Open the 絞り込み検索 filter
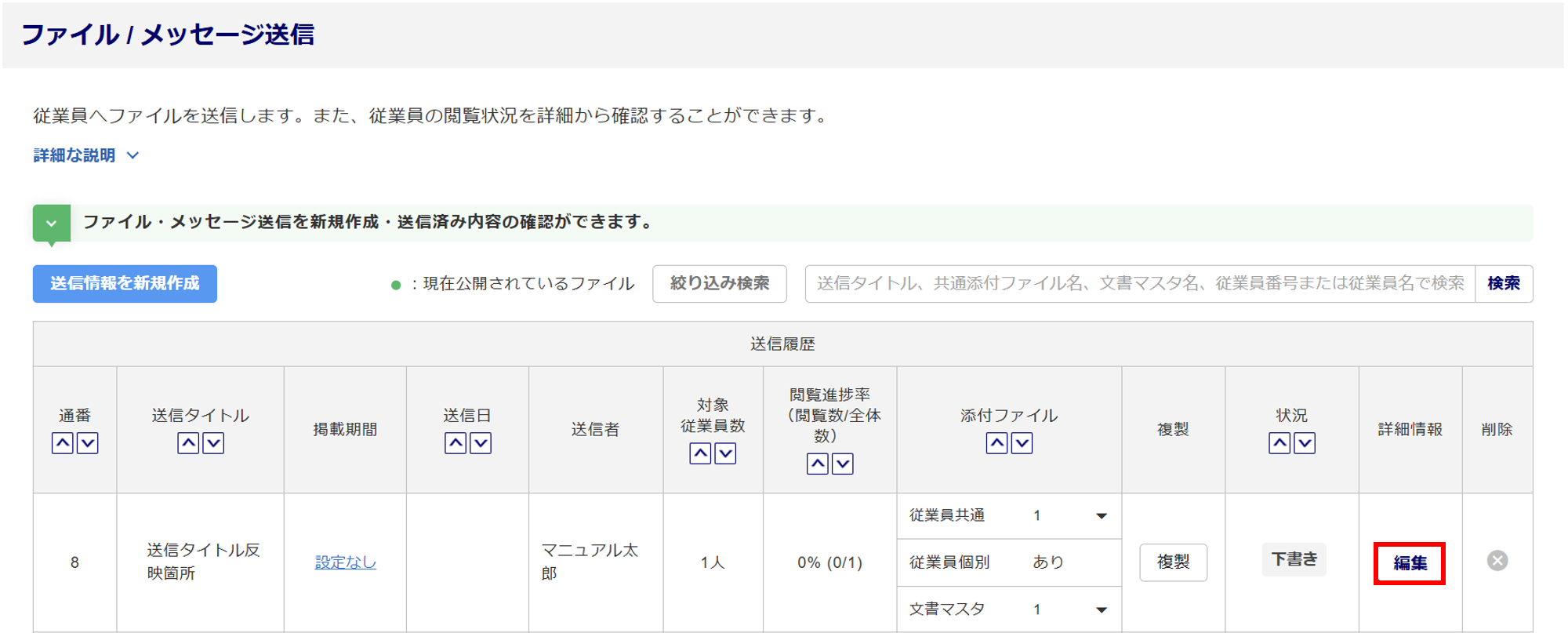 pos(719,284)
